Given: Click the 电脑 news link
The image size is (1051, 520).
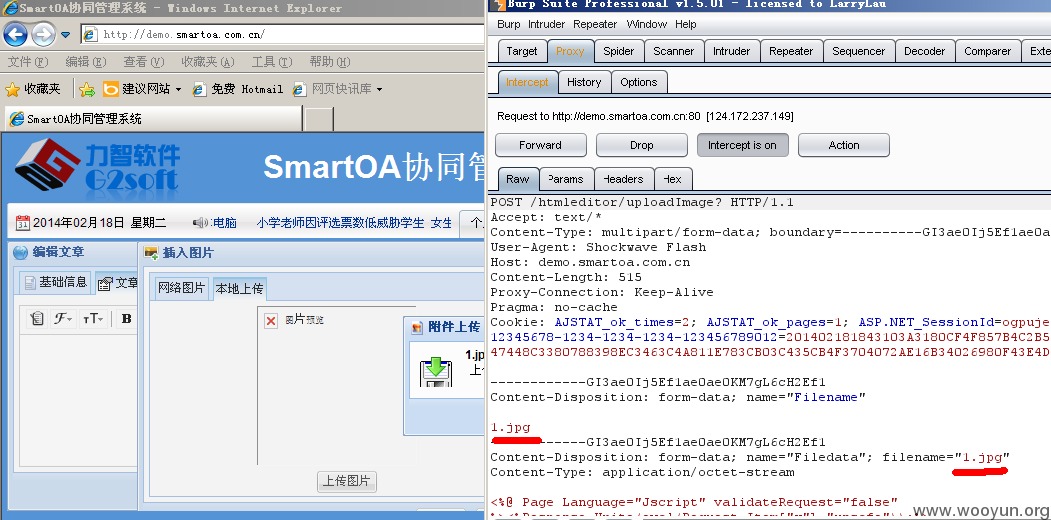Looking at the screenshot, I should 224,223.
